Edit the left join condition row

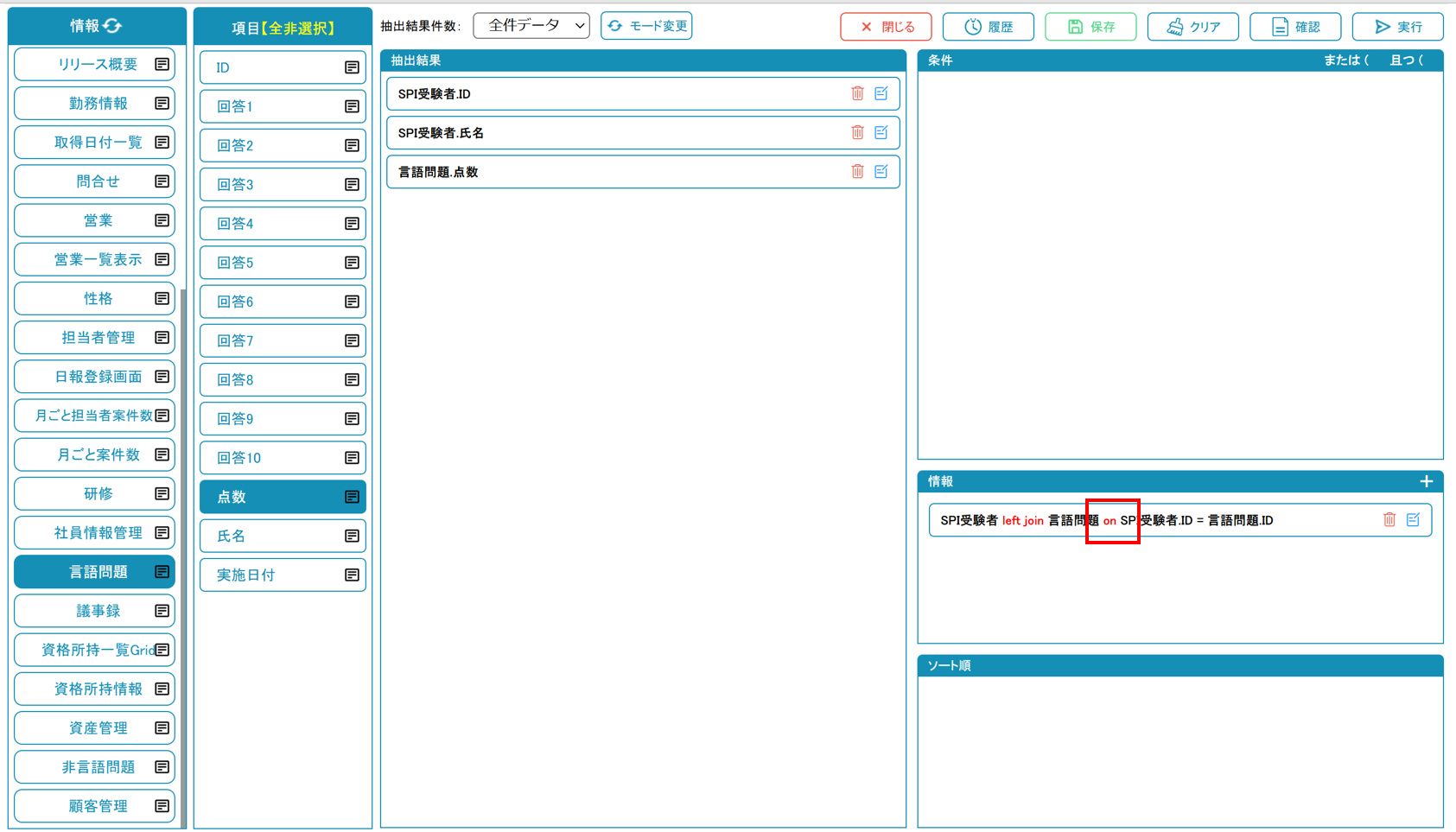click(1414, 519)
